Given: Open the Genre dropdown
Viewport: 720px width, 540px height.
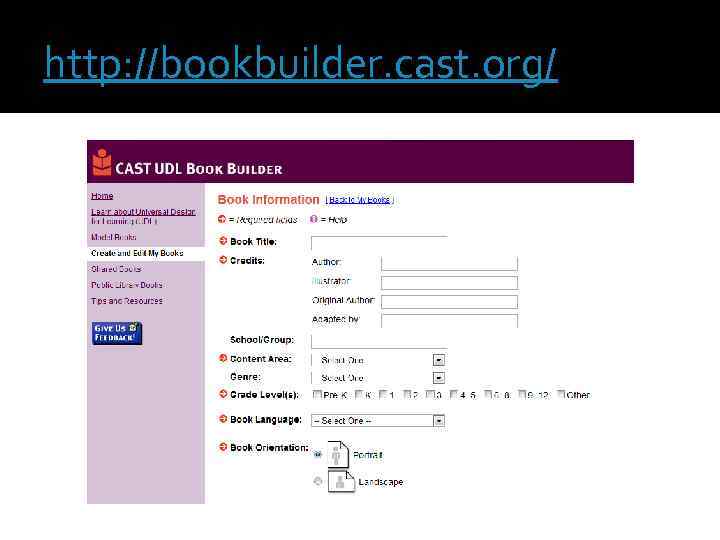Looking at the screenshot, I should 378,378.
